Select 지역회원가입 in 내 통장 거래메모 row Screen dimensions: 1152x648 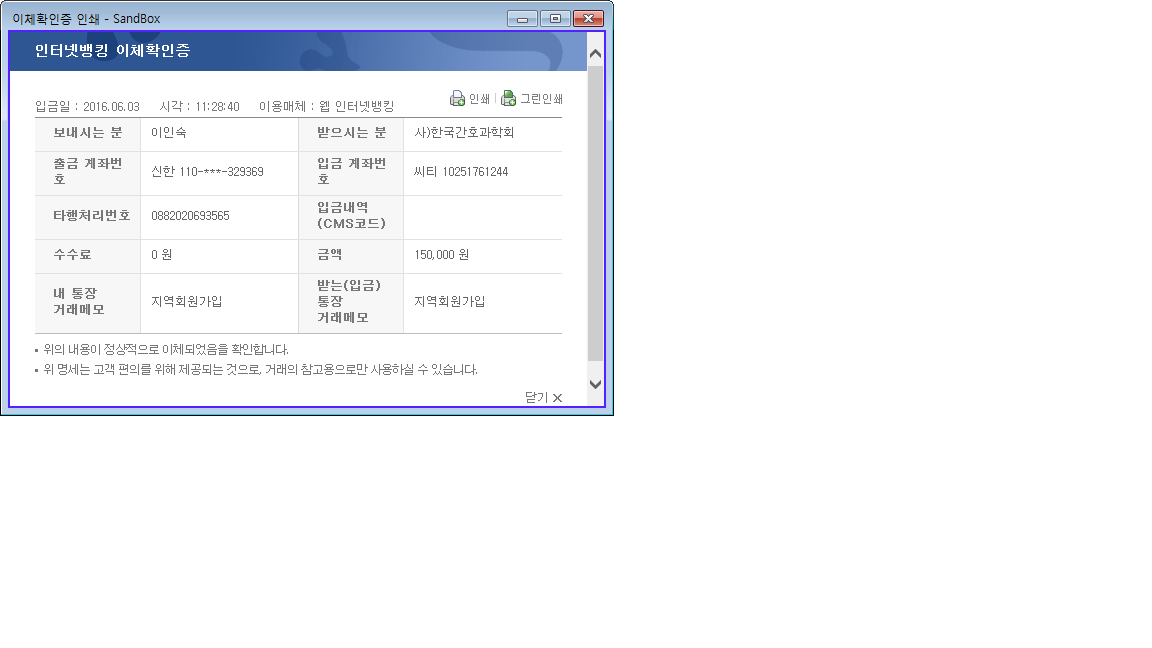(187, 301)
